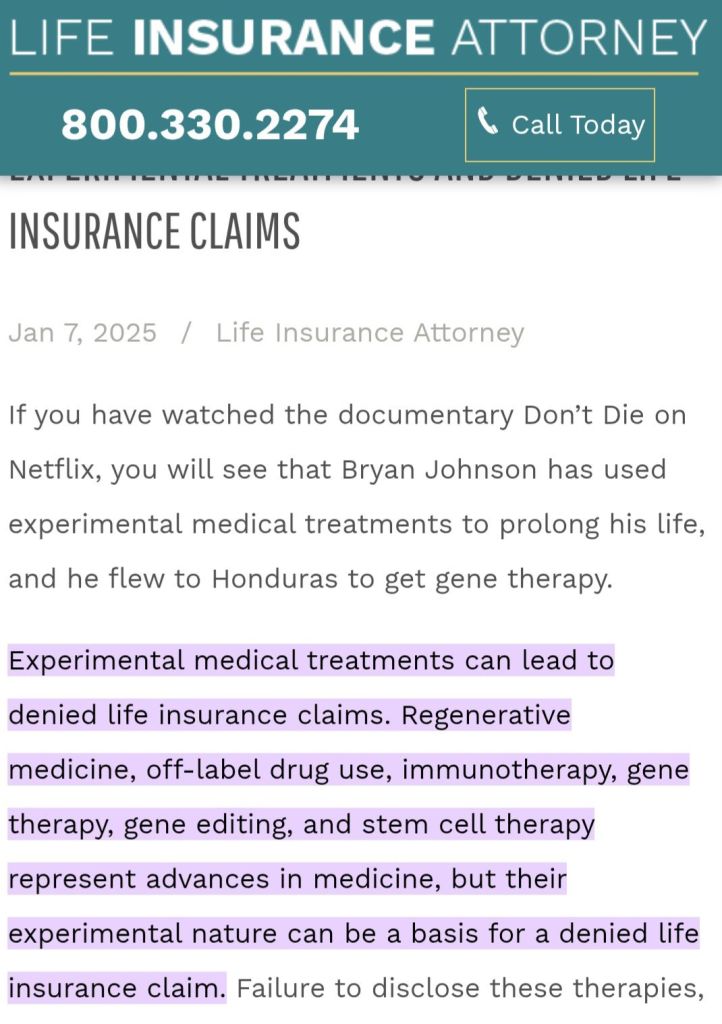Open the Life Insurance Attorney author link
This screenshot has width=722, height=1024.
369,333
